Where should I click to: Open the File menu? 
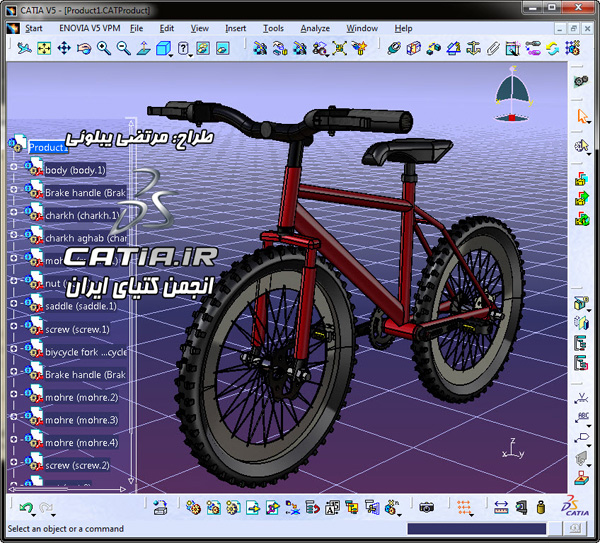point(136,28)
